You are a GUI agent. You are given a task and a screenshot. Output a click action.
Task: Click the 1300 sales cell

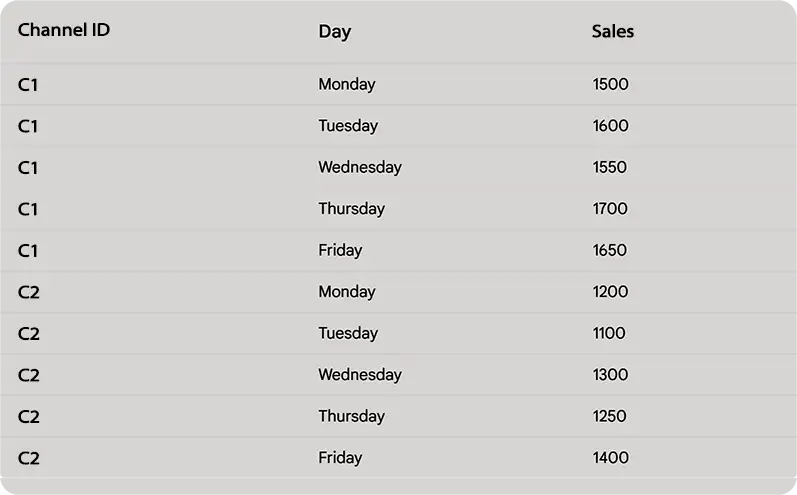coord(610,375)
